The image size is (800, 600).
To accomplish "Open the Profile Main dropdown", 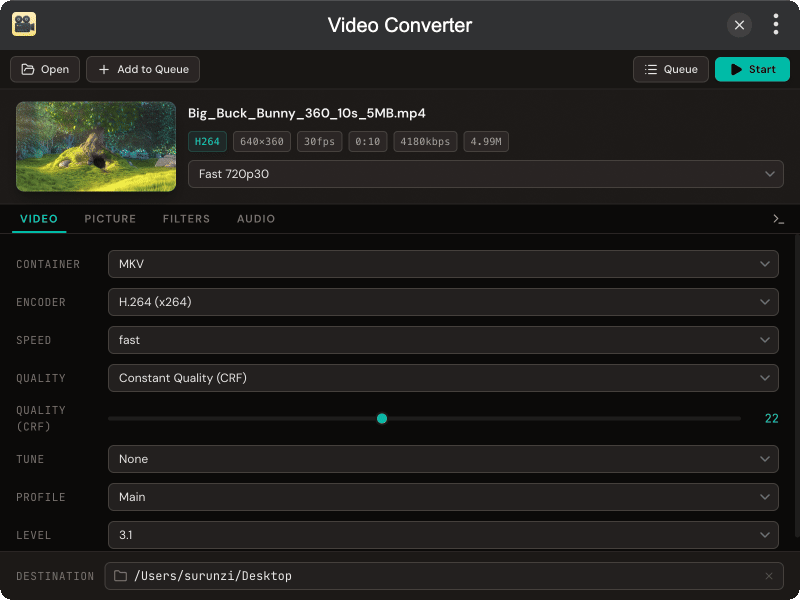I will [443, 497].
